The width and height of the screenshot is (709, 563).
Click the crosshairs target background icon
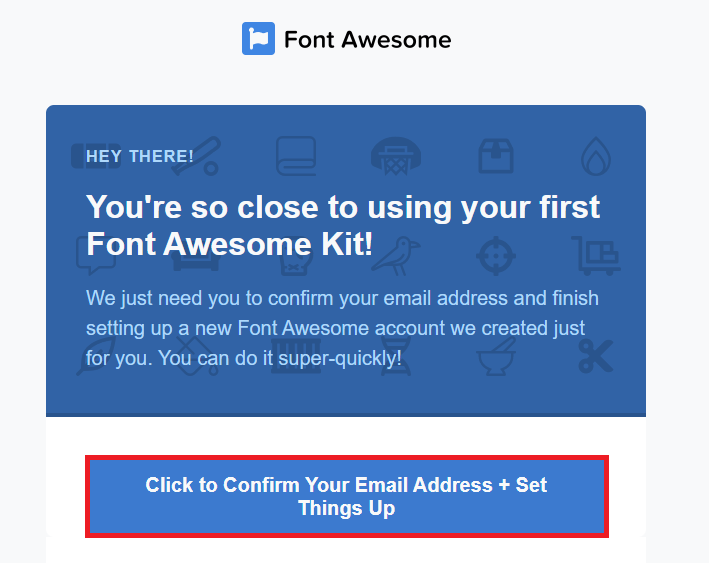(496, 255)
